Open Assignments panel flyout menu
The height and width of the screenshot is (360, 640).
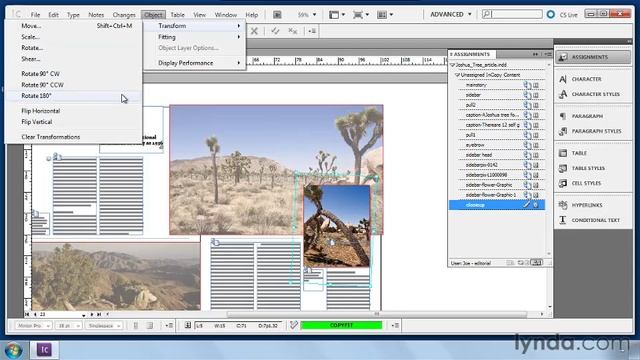[547, 54]
